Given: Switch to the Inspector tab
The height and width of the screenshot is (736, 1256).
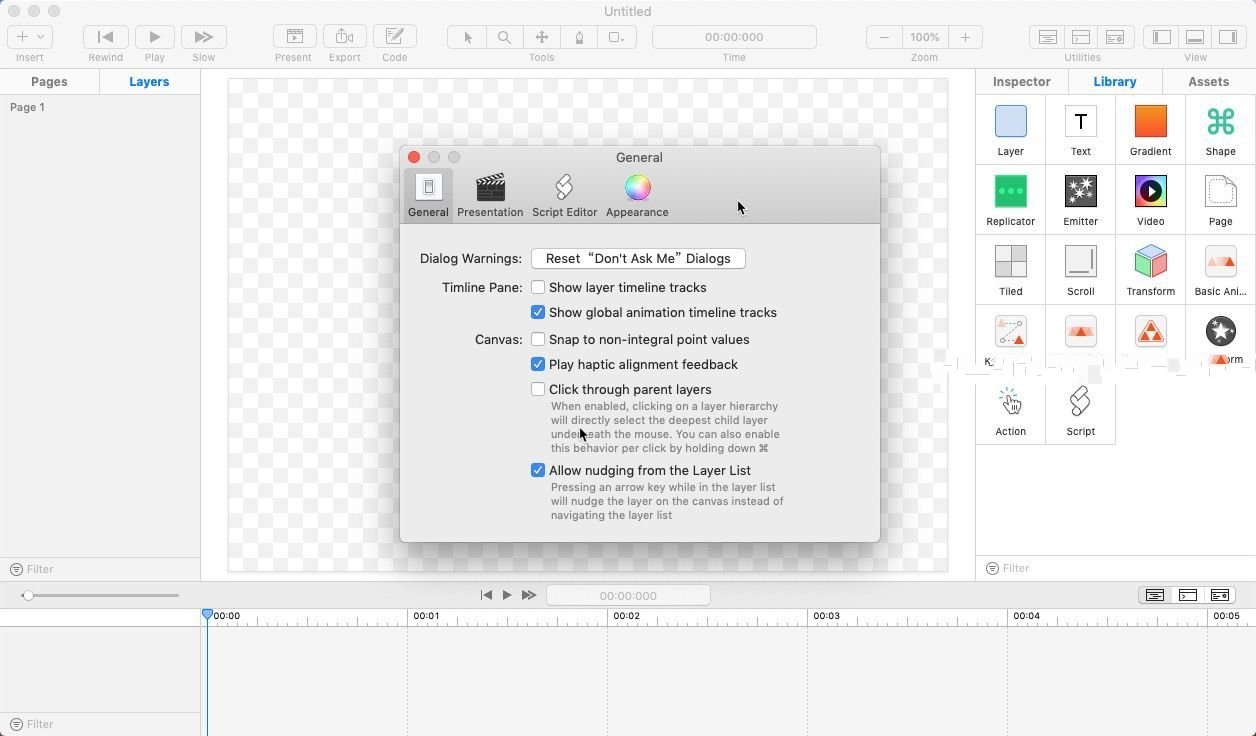Looking at the screenshot, I should (1021, 81).
